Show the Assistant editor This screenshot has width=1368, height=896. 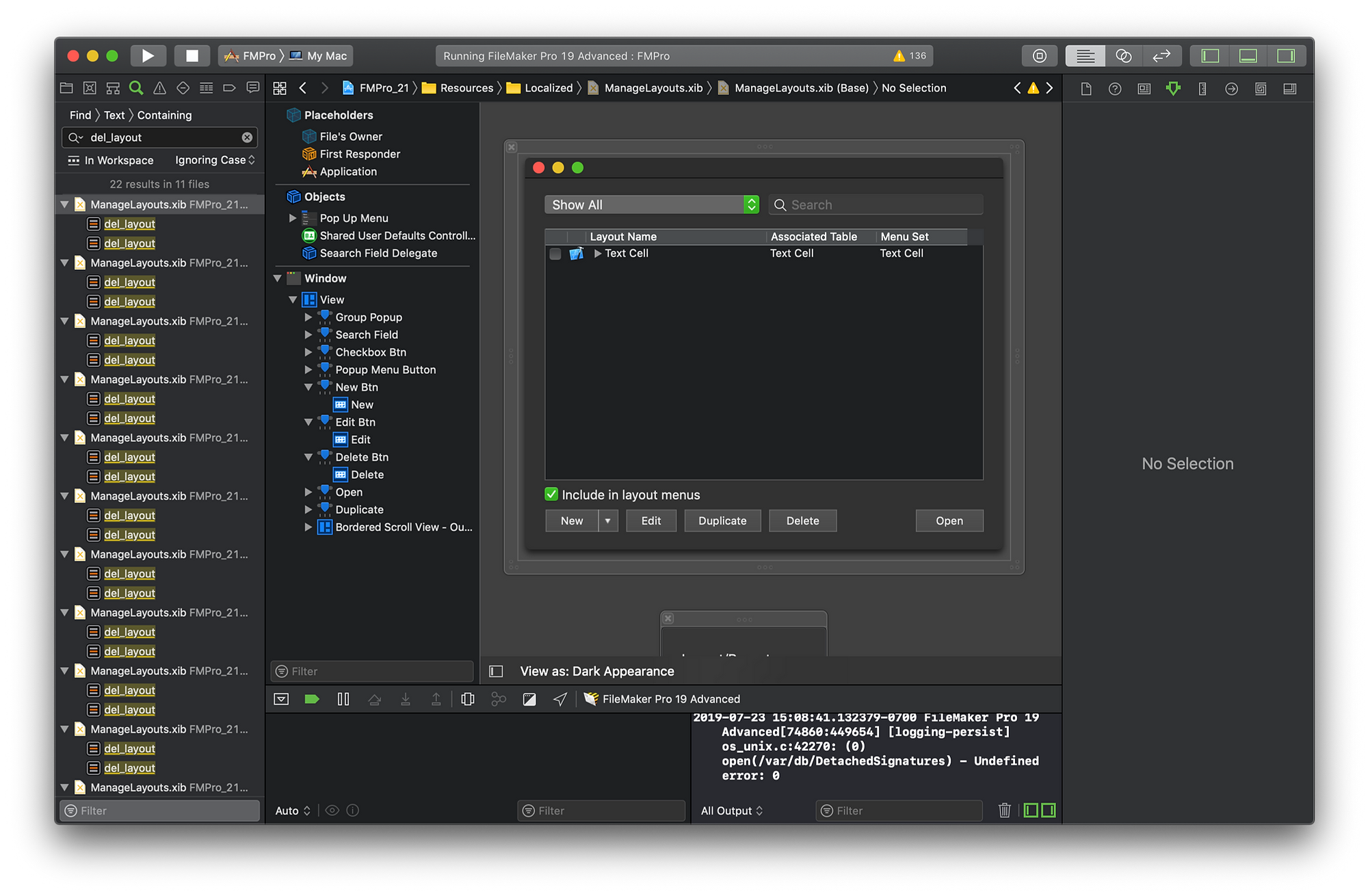click(x=1123, y=56)
